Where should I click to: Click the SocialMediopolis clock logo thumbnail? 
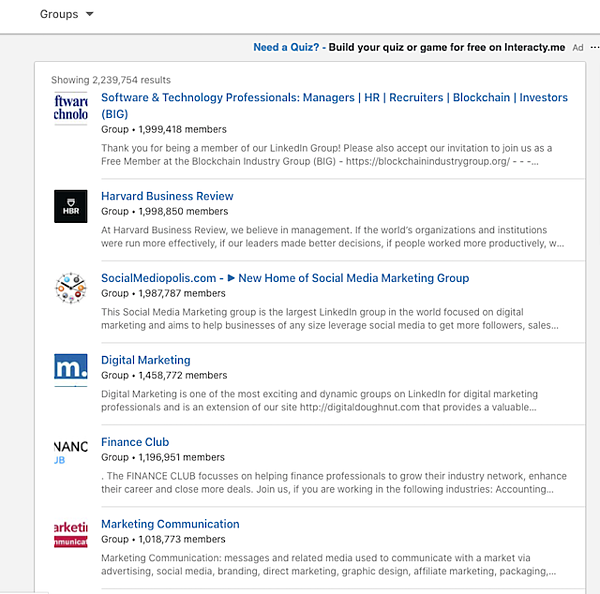click(x=71, y=288)
